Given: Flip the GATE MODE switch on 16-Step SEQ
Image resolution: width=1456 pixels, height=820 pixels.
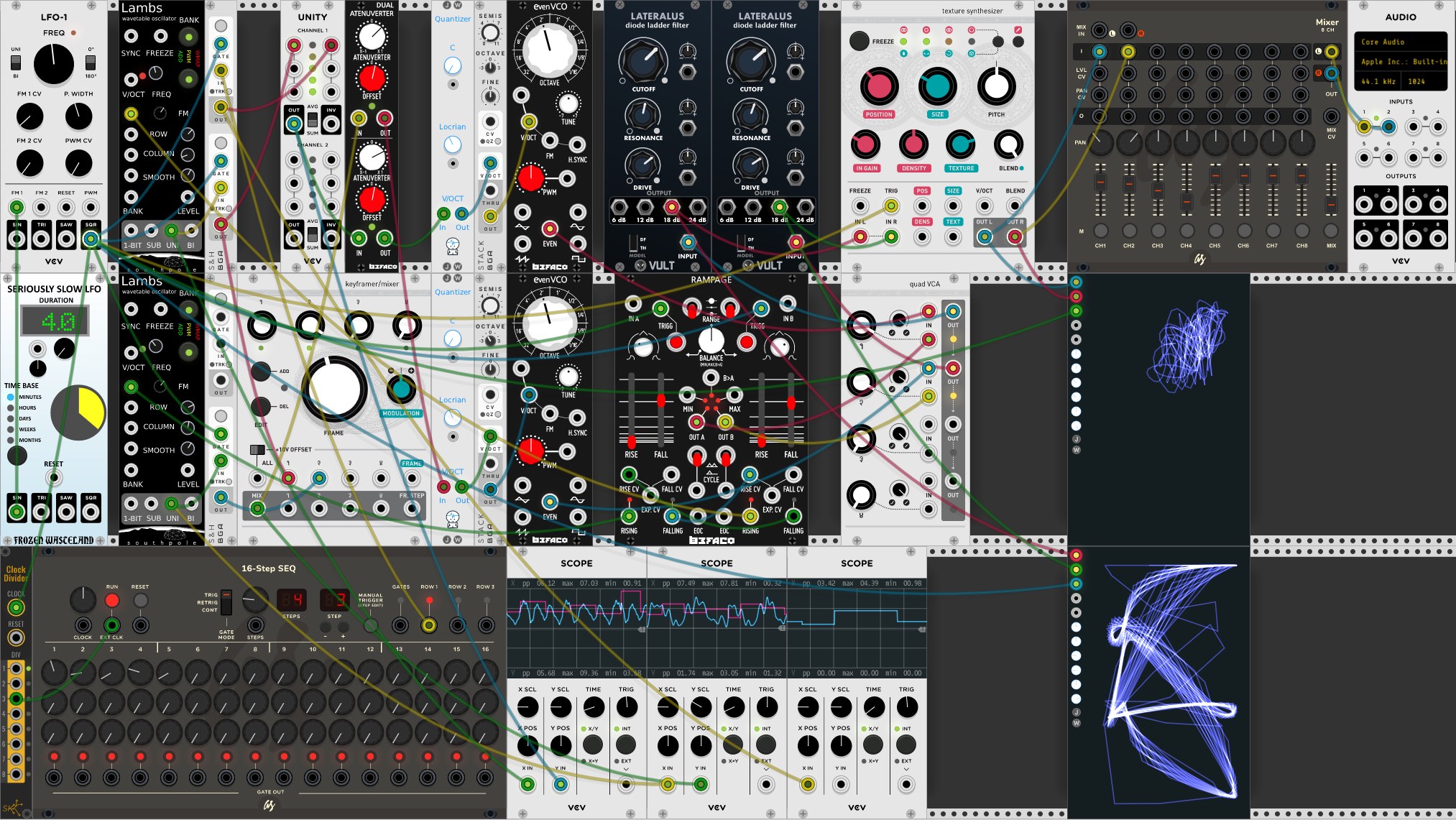Looking at the screenshot, I should click(226, 602).
